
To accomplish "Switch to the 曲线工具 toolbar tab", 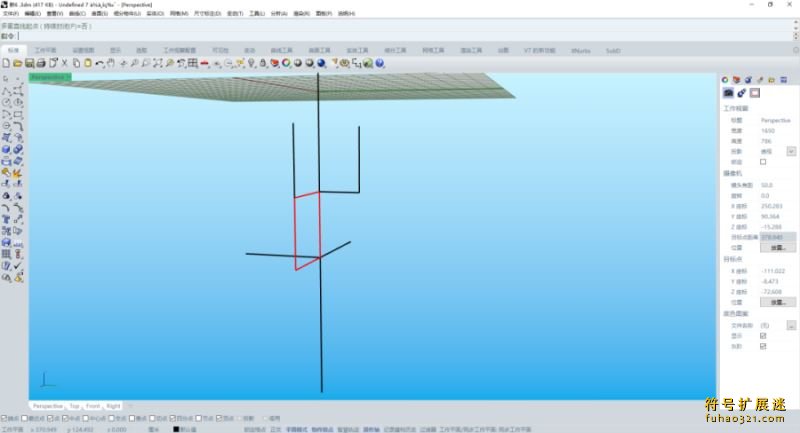I will pyautogui.click(x=282, y=50).
